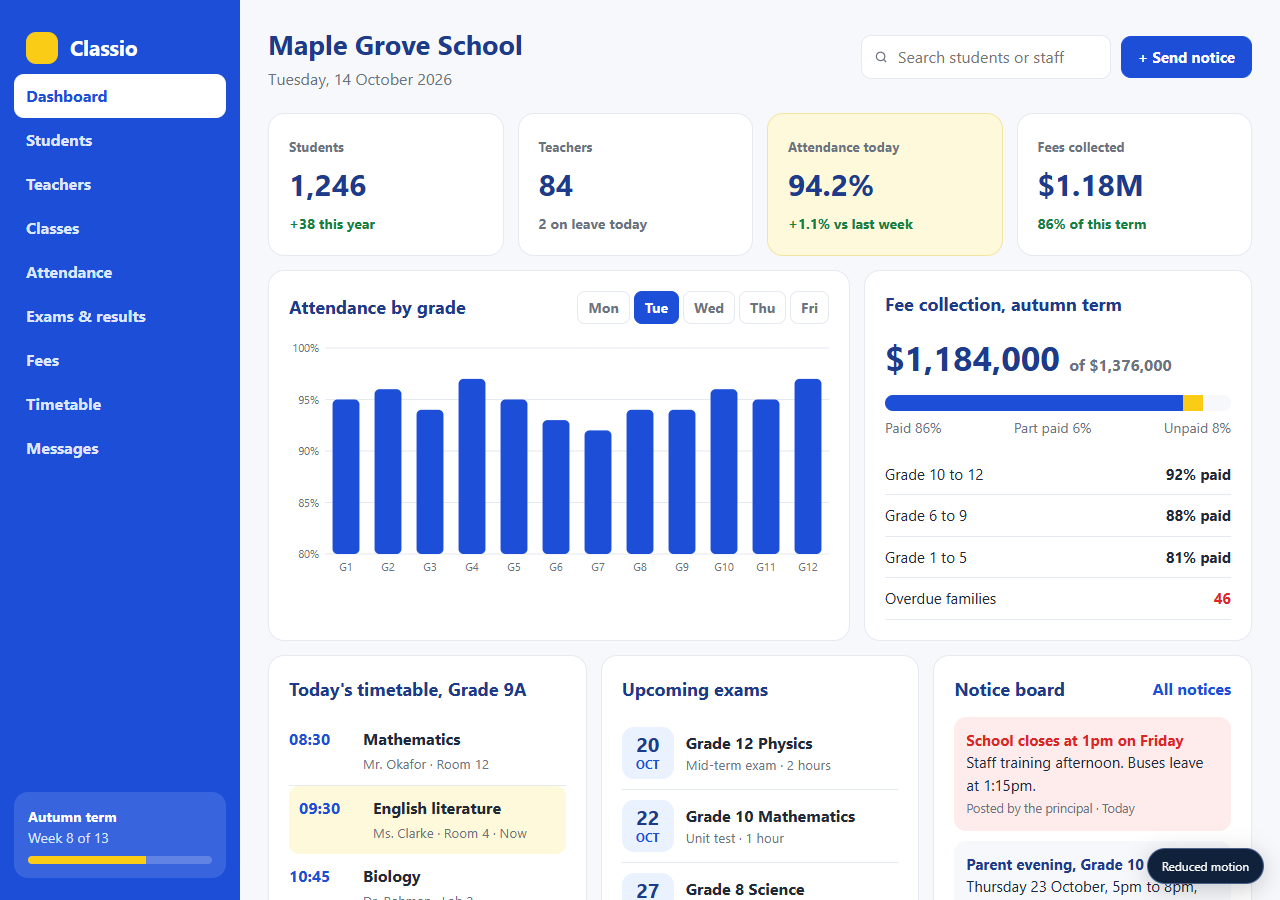Select the Fri day tab
The image size is (1280, 900).
pyautogui.click(x=810, y=308)
